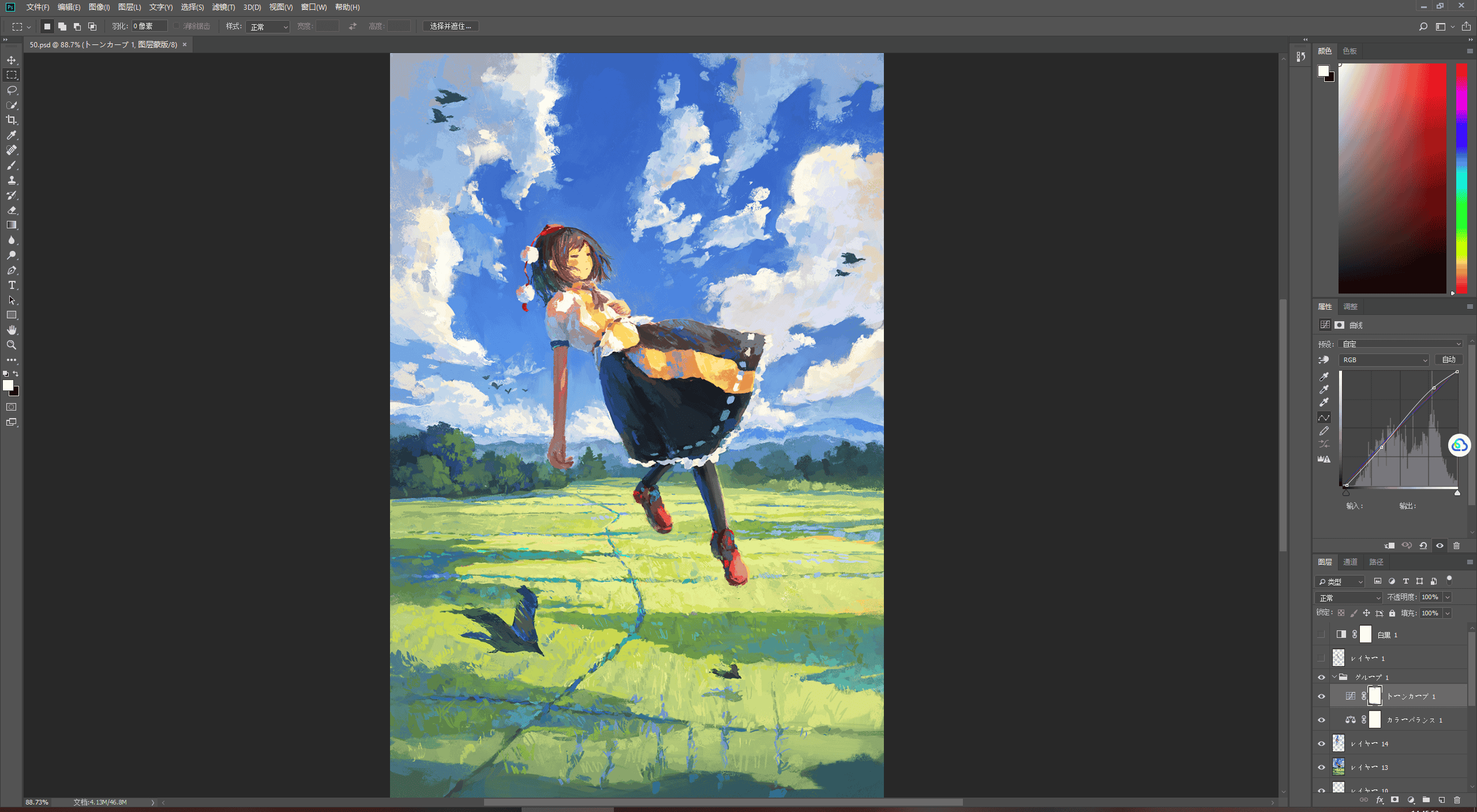Select the Horizontal Type tool
This screenshot has width=1477, height=812.
(12, 285)
